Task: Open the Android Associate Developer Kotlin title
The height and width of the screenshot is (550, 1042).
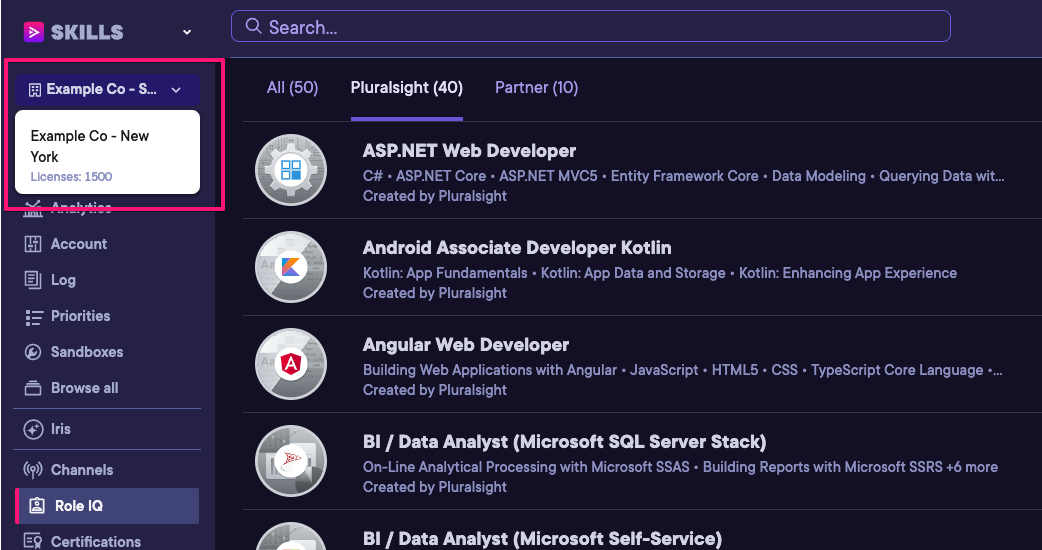Action: click(x=517, y=248)
